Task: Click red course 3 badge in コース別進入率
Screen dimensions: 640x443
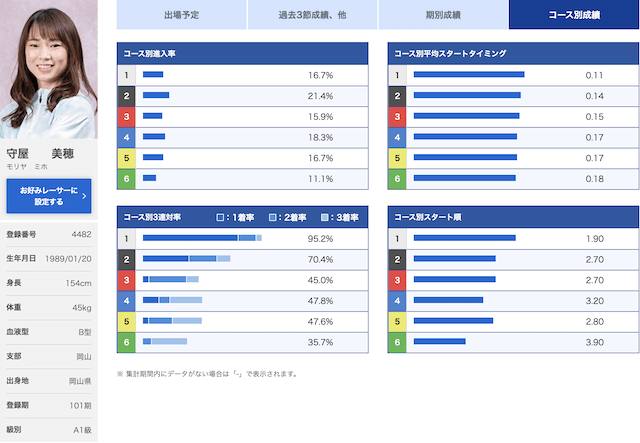Action: [x=126, y=116]
